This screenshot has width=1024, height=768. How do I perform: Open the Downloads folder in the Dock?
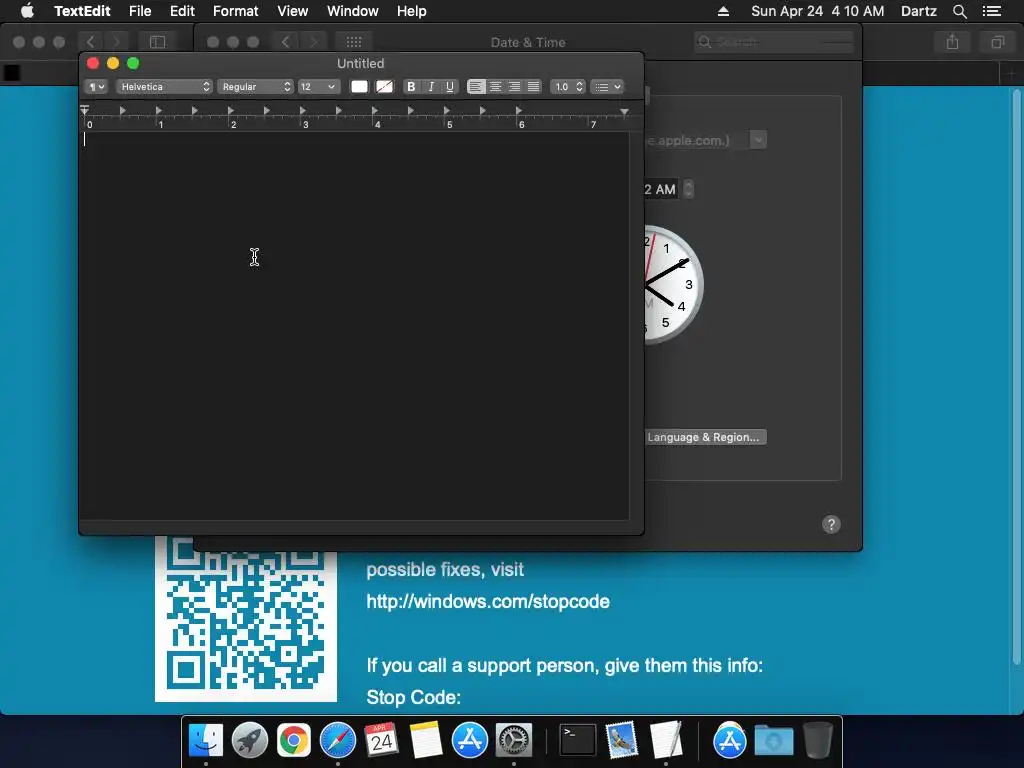click(774, 741)
